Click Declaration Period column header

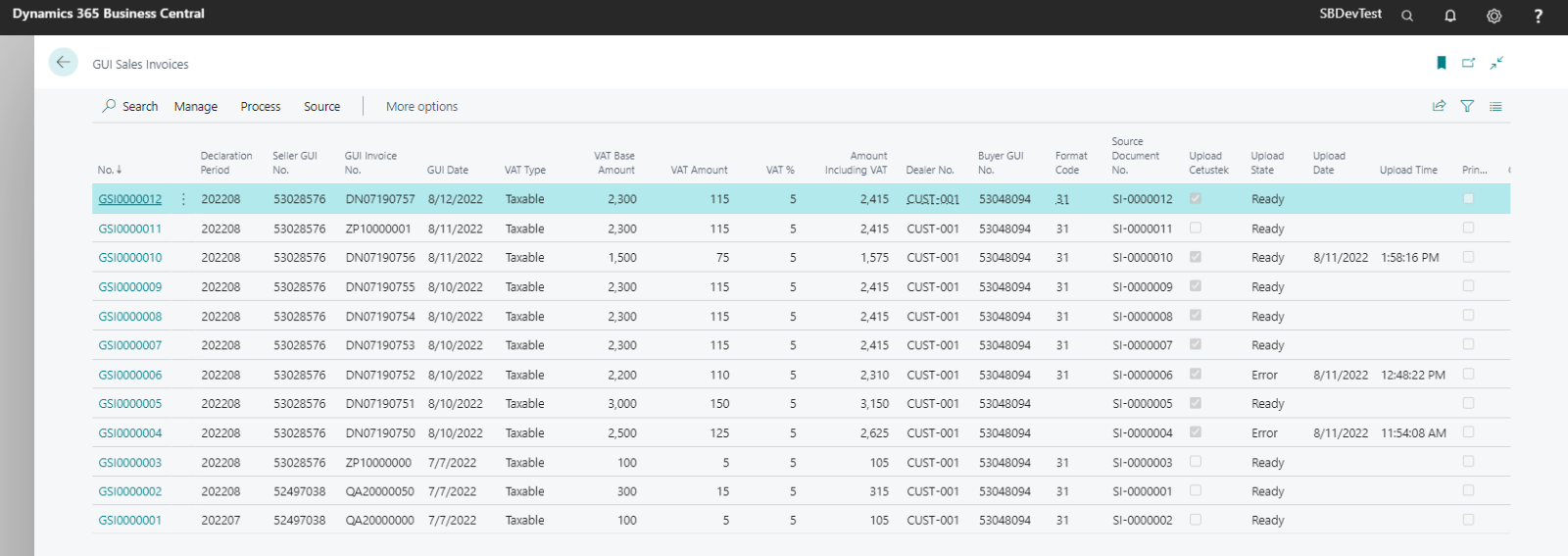[x=226, y=163]
